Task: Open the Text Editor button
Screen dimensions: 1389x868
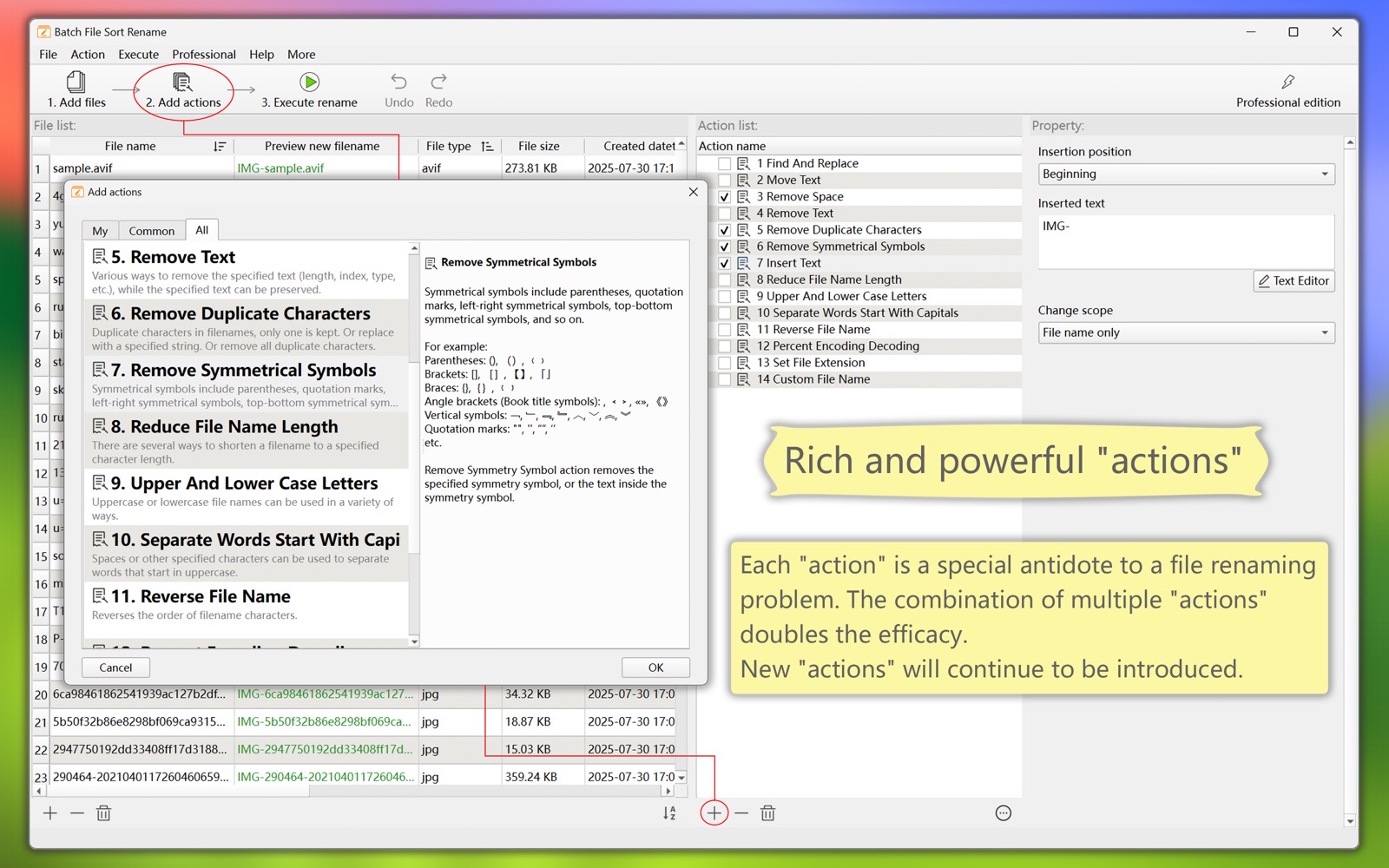Action: coord(1294,281)
